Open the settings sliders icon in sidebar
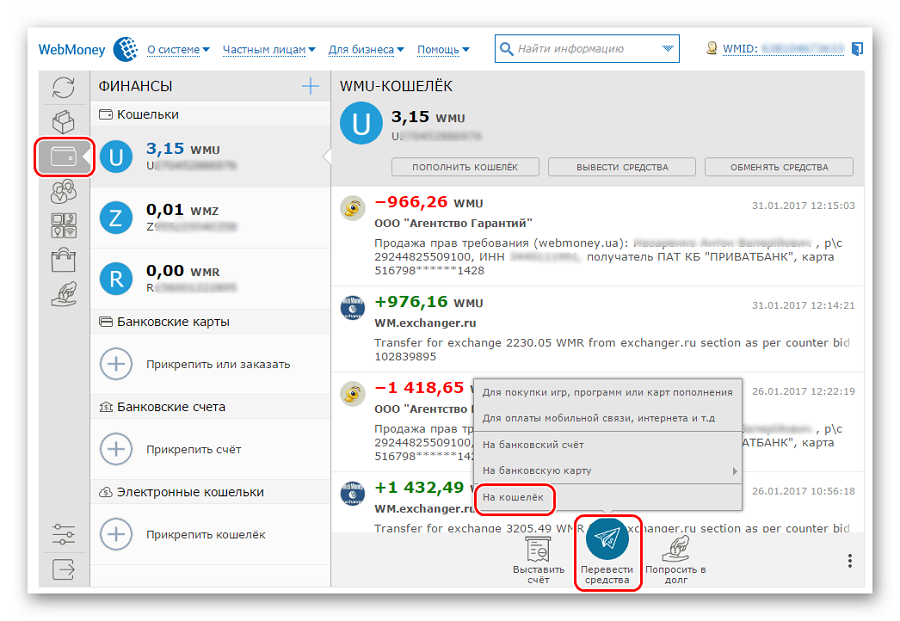 (63, 534)
